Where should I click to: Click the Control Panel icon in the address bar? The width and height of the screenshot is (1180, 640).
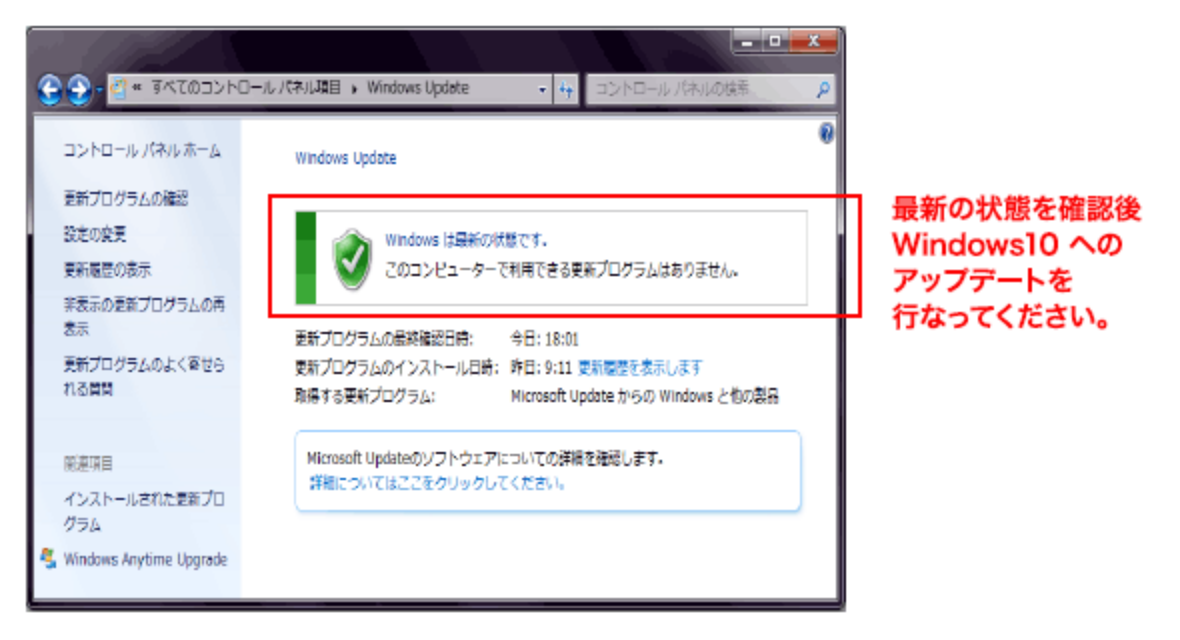[x=119, y=88]
